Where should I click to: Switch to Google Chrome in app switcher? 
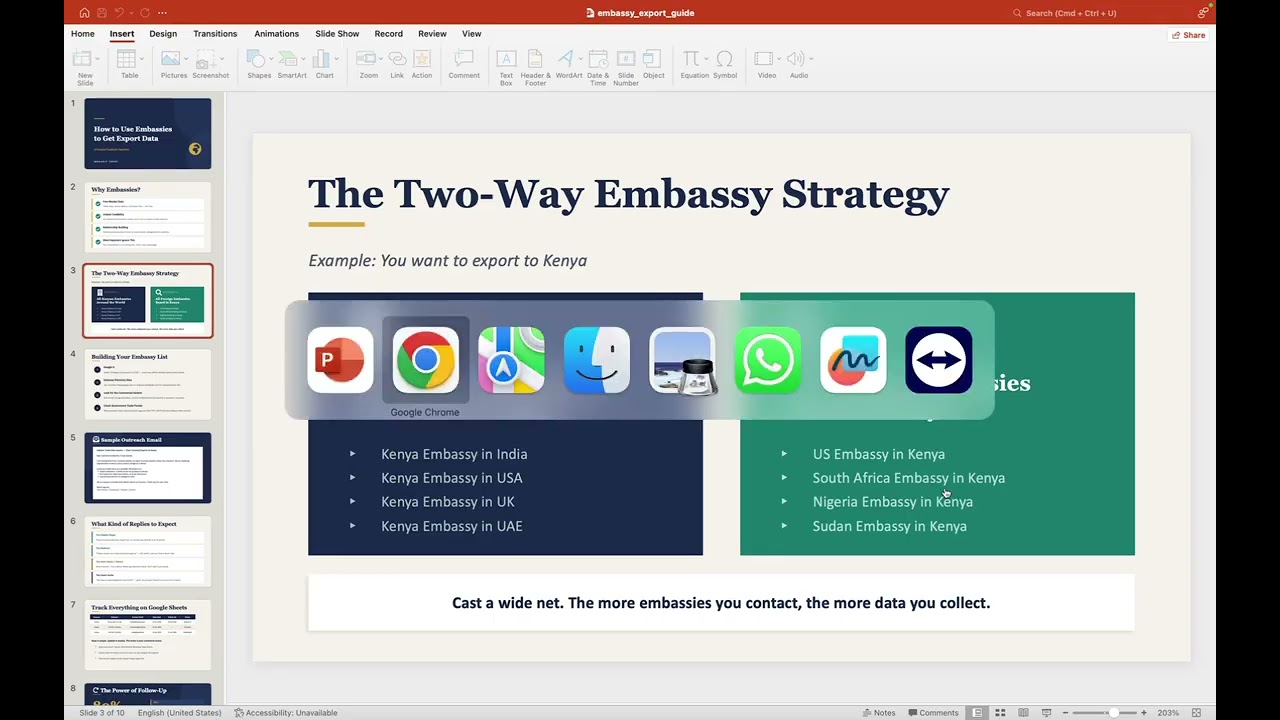(x=425, y=360)
